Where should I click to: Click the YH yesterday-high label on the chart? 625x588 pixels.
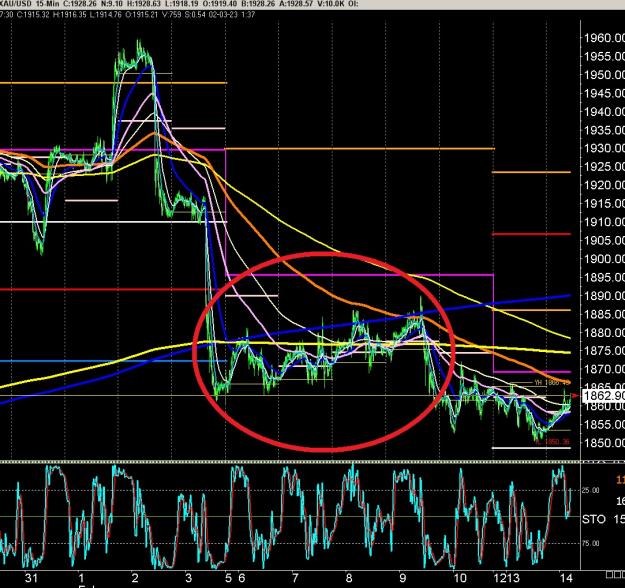coord(552,383)
